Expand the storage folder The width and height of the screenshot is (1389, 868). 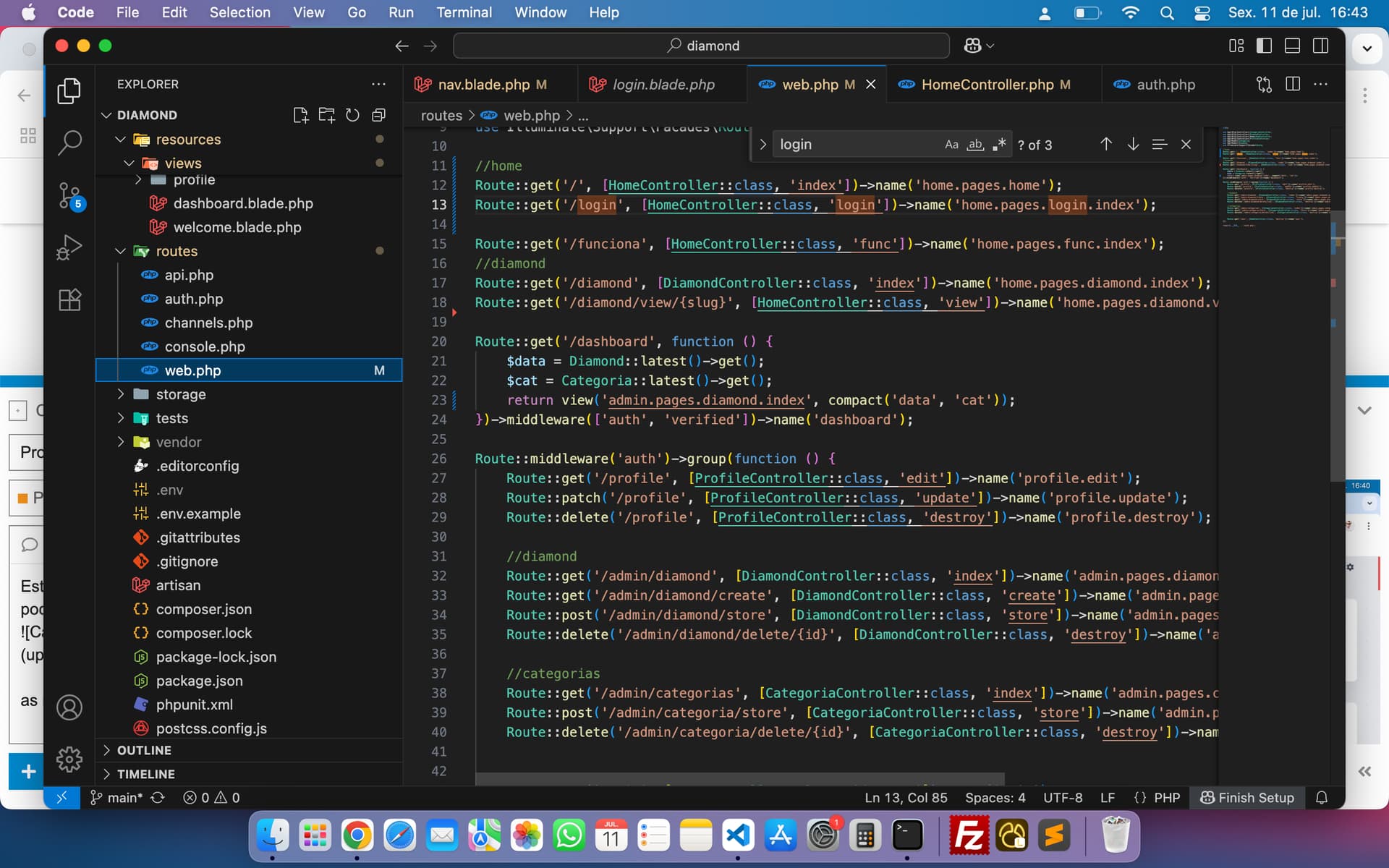point(121,394)
